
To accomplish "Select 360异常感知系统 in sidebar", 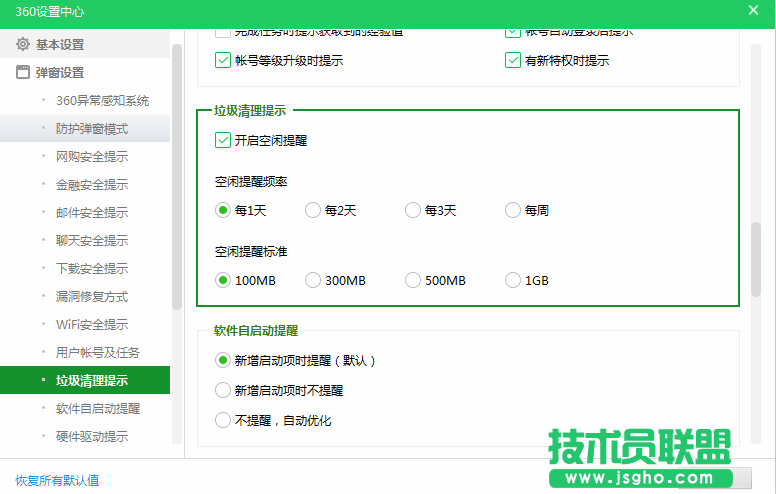I will (x=85, y=100).
